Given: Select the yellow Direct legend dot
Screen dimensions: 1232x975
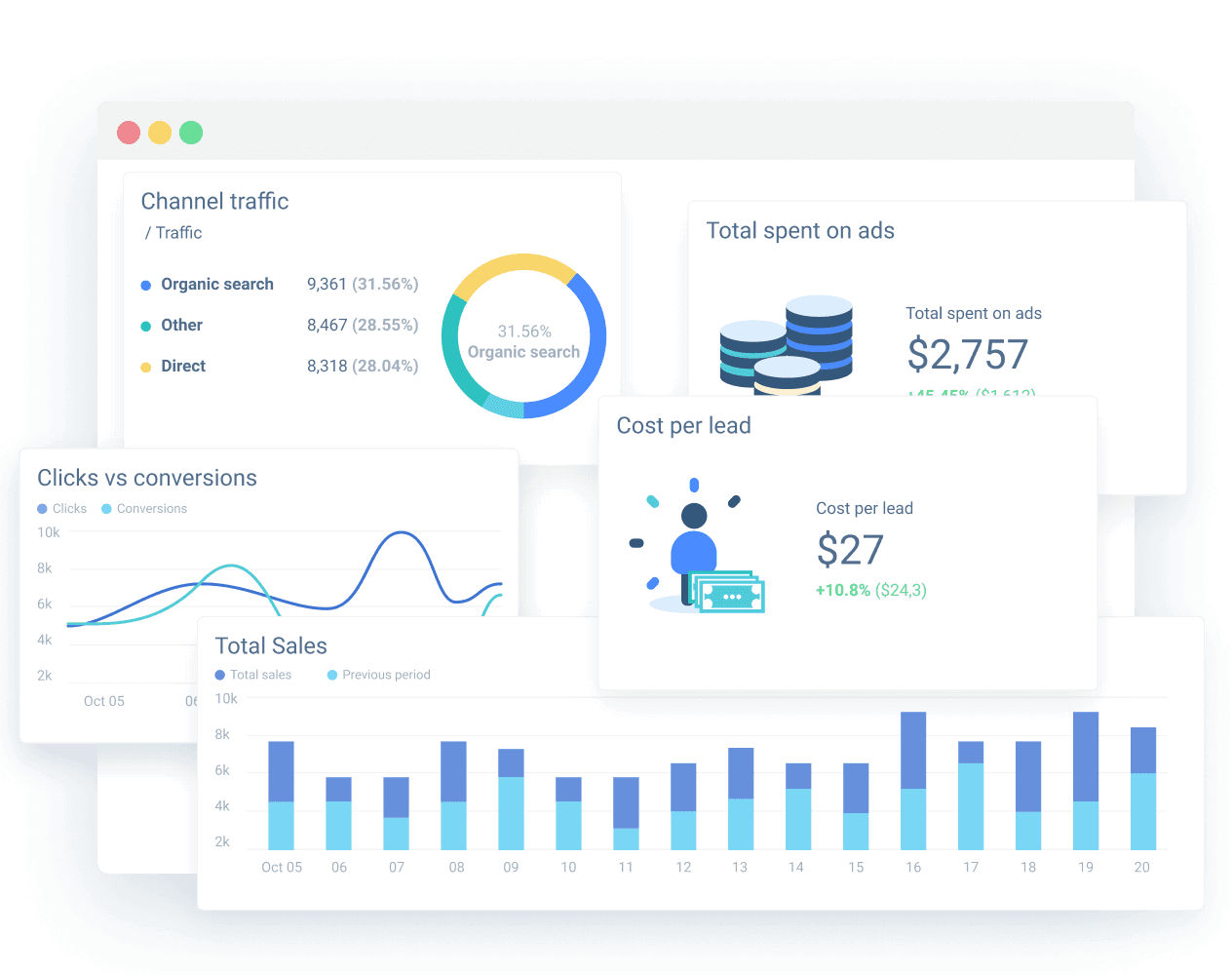Looking at the screenshot, I should click(x=146, y=366).
